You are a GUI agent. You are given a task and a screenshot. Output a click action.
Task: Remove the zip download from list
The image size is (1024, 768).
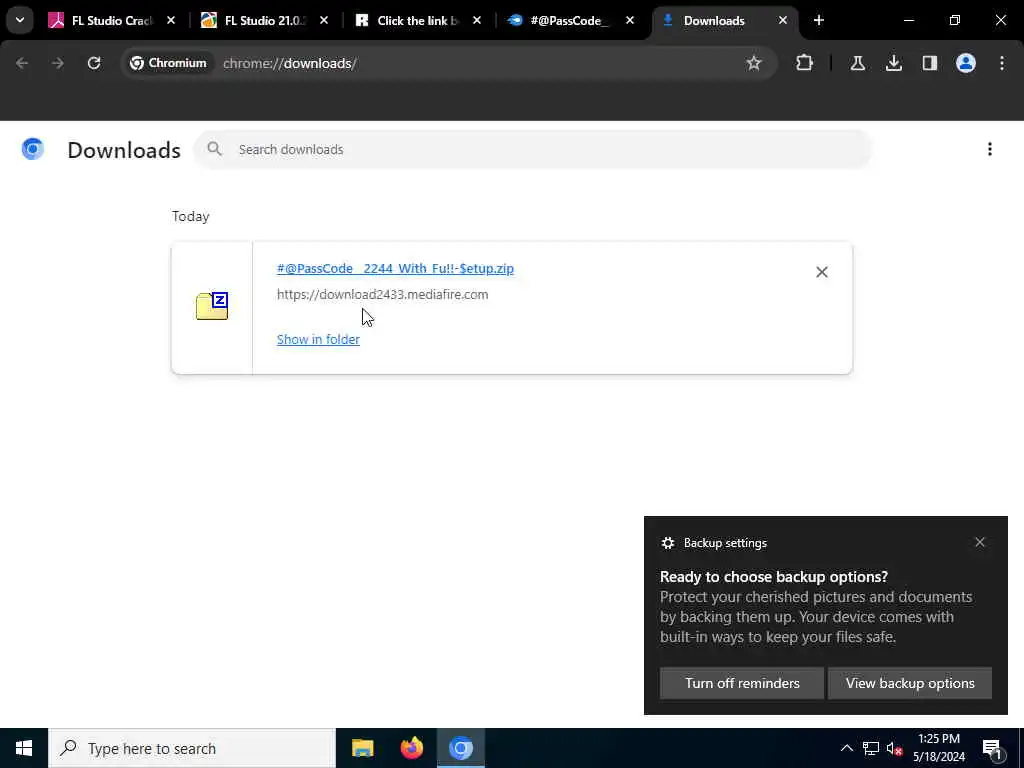[x=822, y=272]
